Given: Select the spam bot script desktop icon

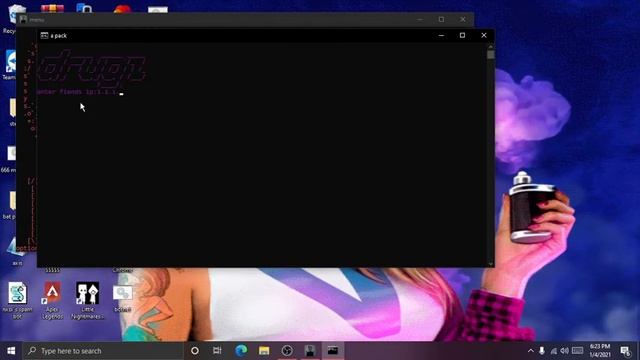Looking at the screenshot, I should (18, 301).
